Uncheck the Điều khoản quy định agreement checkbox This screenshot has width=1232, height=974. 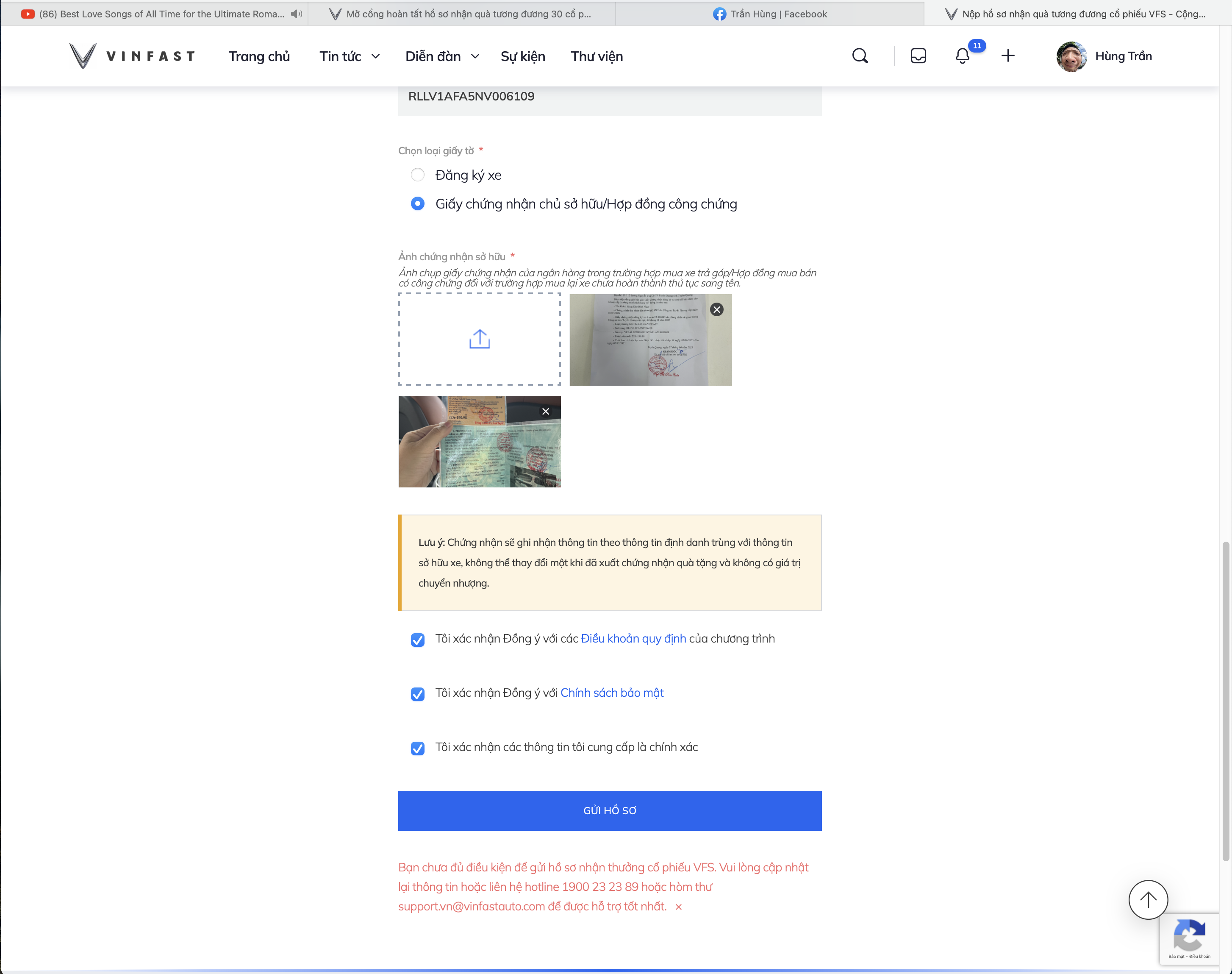coord(418,640)
